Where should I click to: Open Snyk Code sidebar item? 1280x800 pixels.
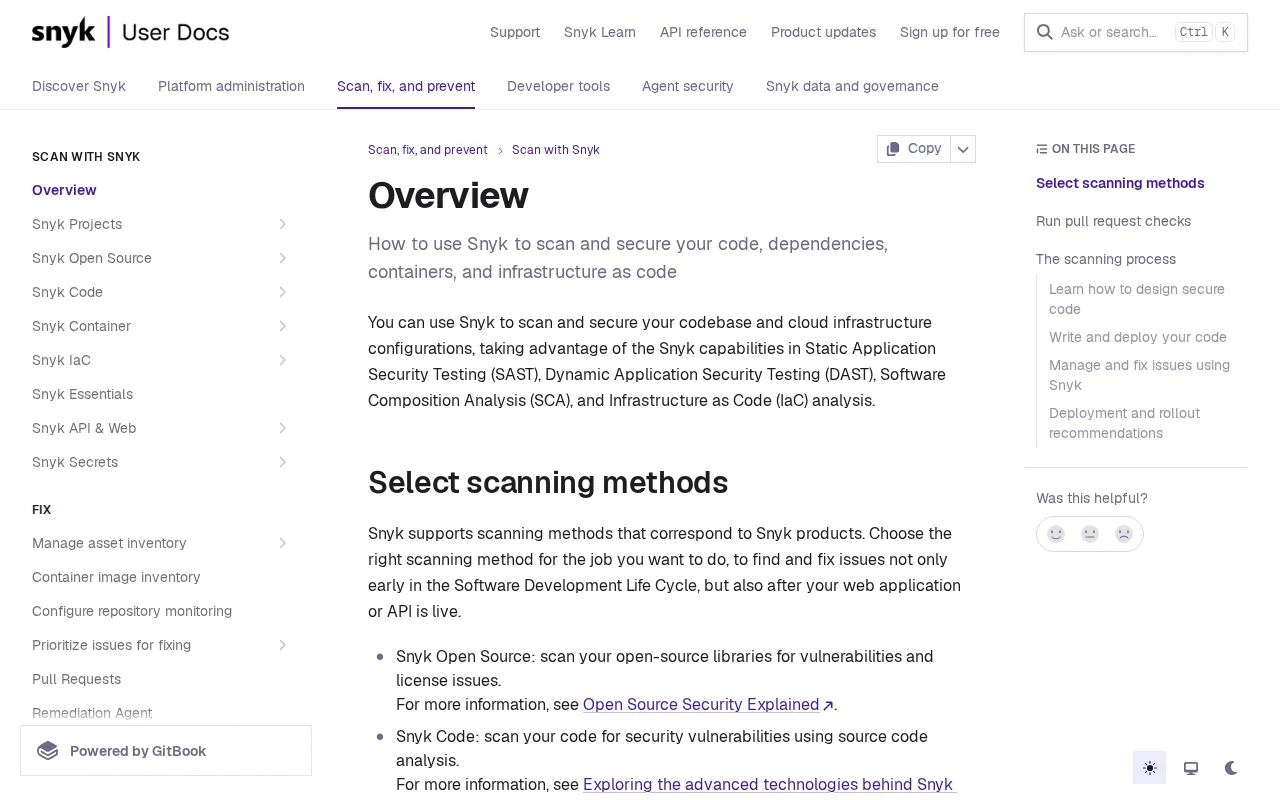(x=67, y=292)
